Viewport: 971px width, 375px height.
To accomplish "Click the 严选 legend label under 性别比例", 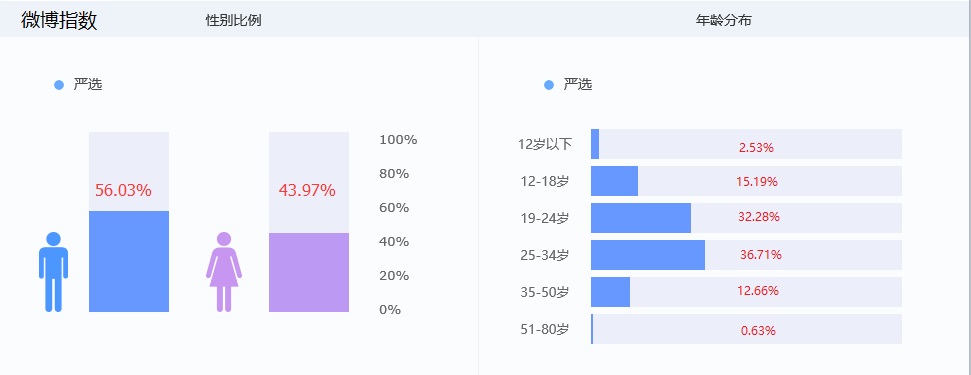I will 88,85.
